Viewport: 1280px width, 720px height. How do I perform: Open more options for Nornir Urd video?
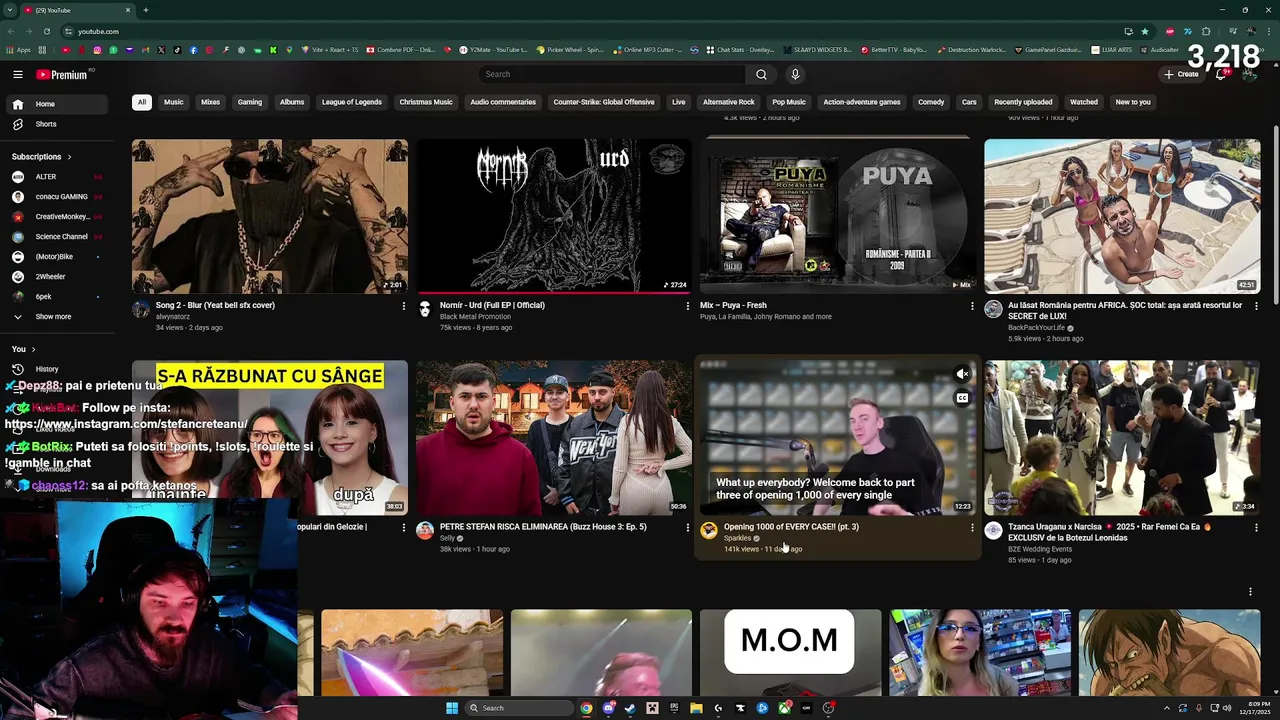tap(687, 306)
